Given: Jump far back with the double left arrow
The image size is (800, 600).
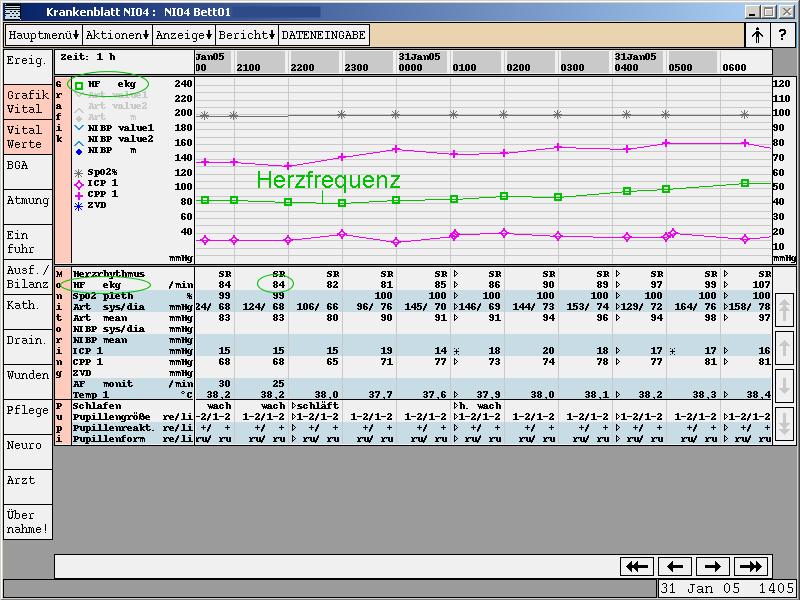Looking at the screenshot, I should (637, 566).
